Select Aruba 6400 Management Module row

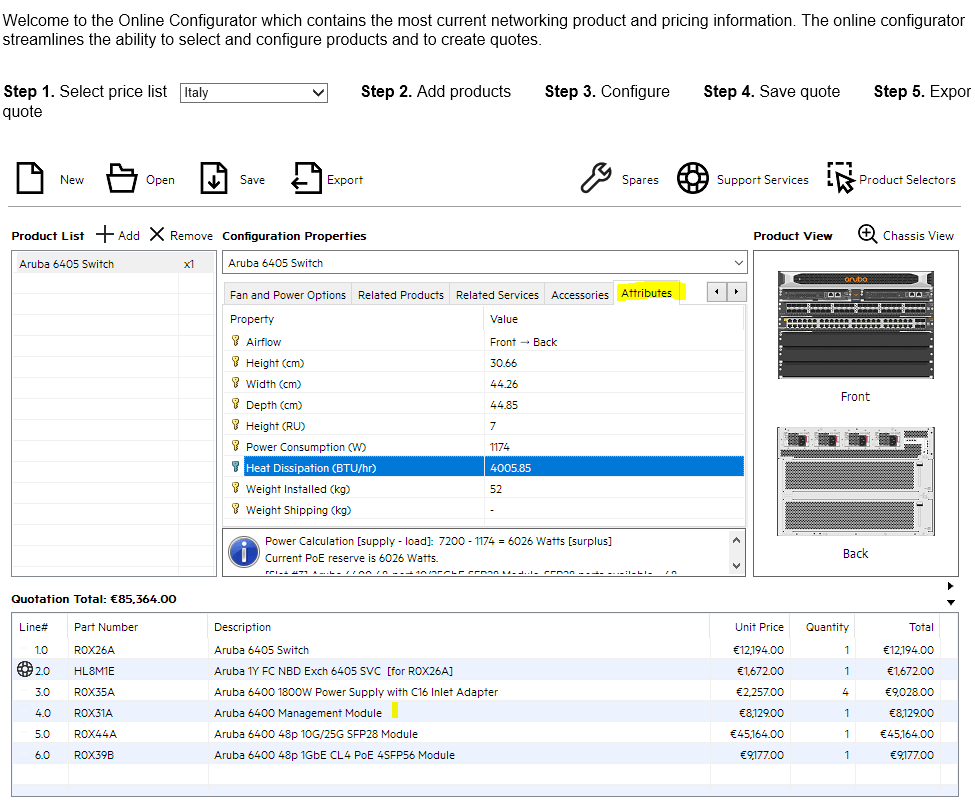click(x=484, y=713)
